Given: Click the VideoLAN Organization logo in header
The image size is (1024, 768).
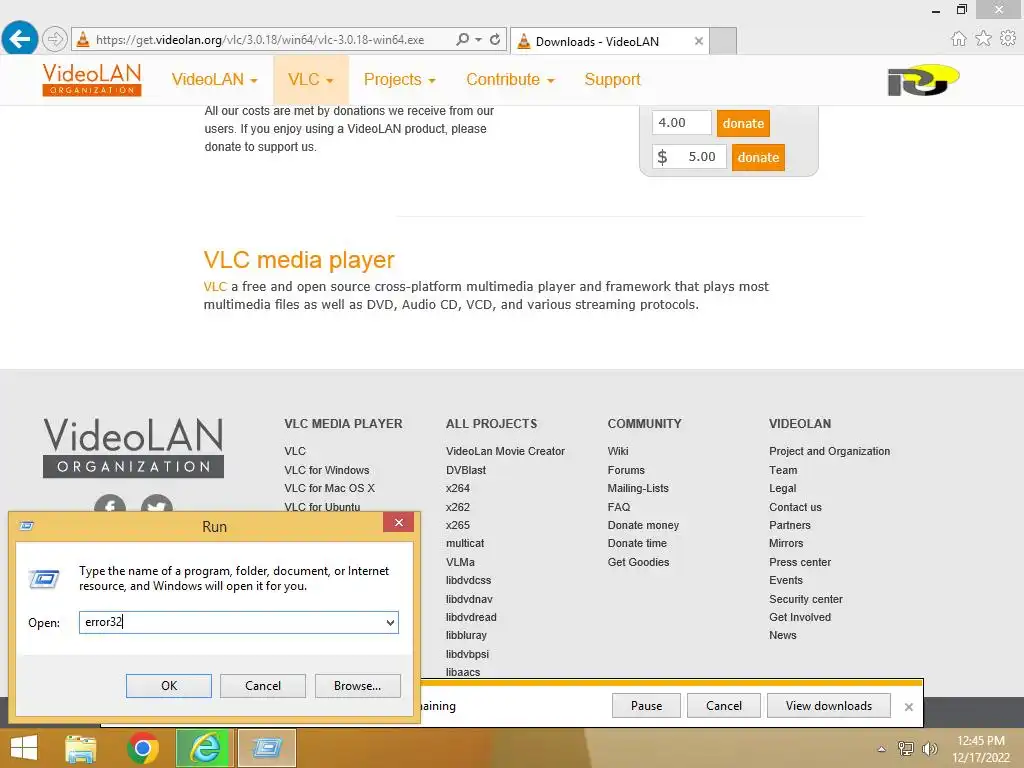Looking at the screenshot, I should (x=91, y=80).
